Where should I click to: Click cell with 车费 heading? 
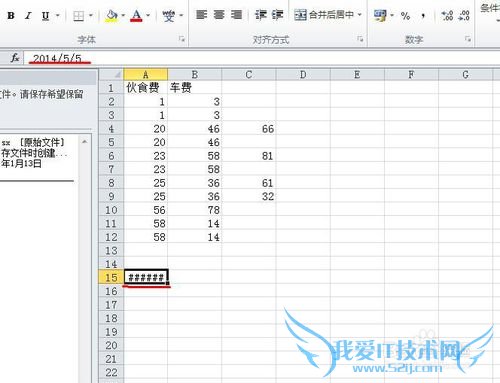coord(195,88)
